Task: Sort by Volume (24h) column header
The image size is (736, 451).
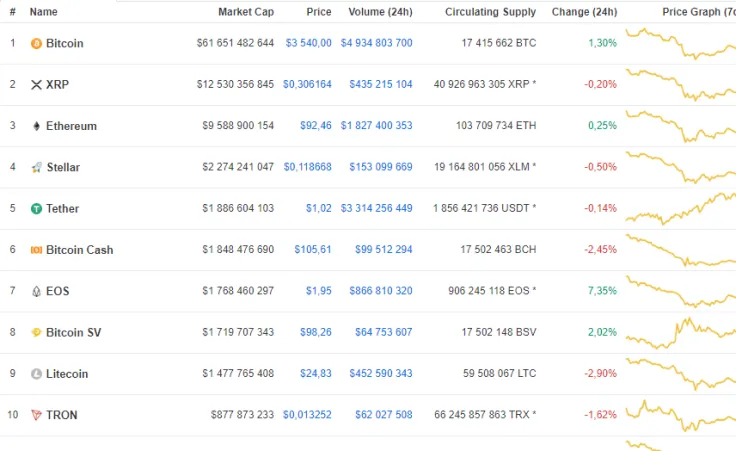Action: click(380, 12)
